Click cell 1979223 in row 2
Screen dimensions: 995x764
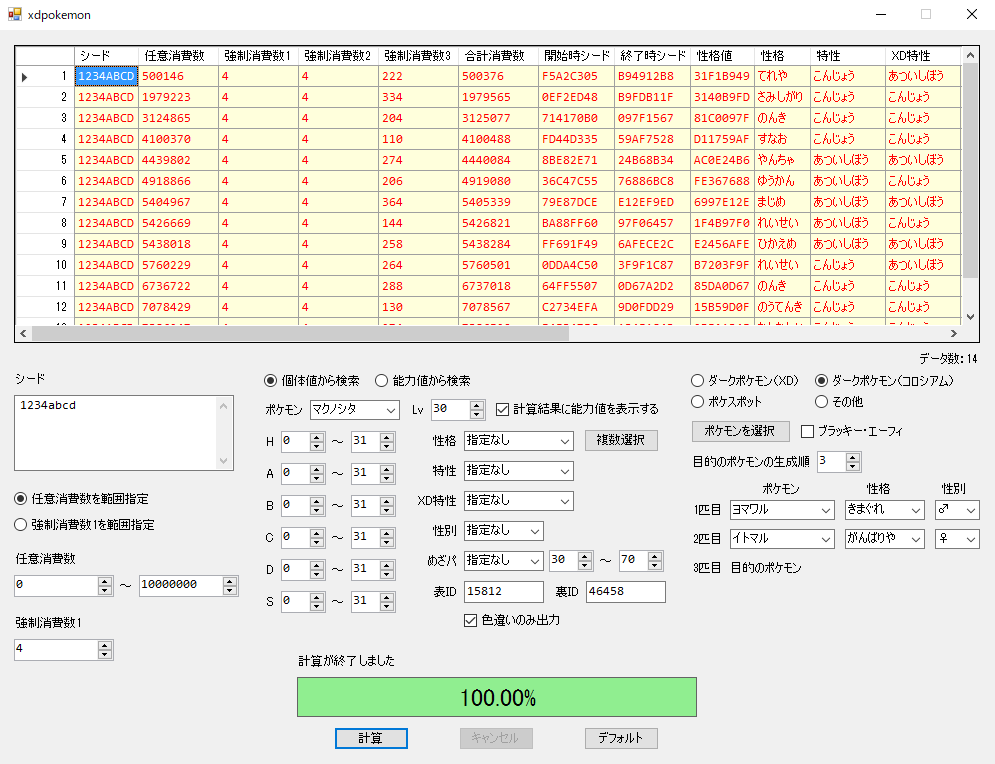tap(178, 97)
